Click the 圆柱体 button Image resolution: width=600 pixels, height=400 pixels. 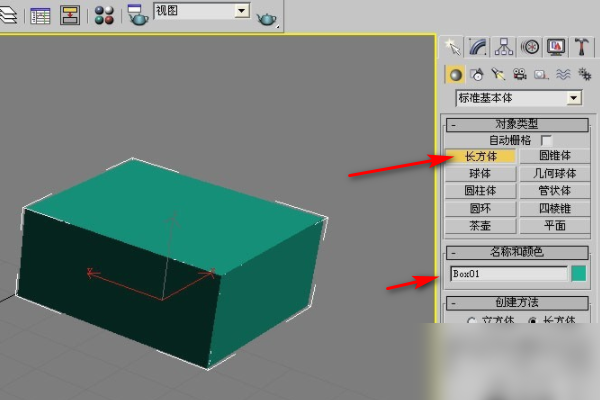(481, 191)
